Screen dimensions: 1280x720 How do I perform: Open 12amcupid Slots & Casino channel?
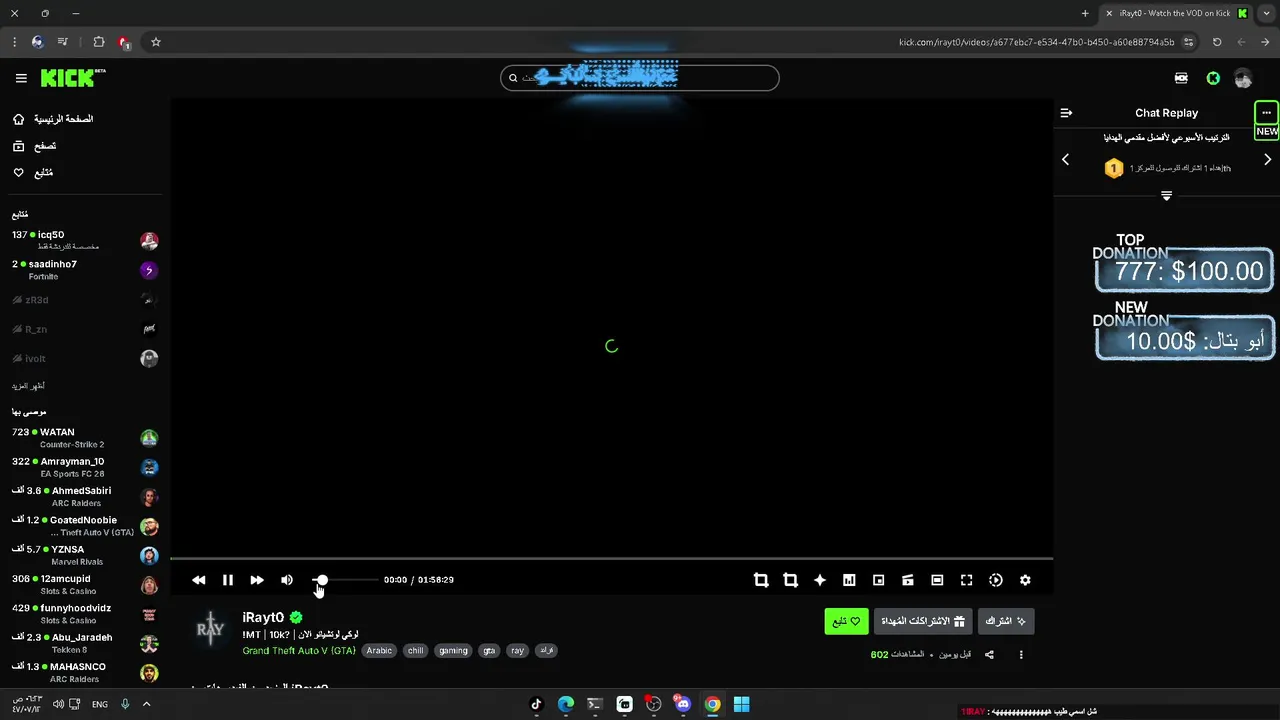(85, 584)
